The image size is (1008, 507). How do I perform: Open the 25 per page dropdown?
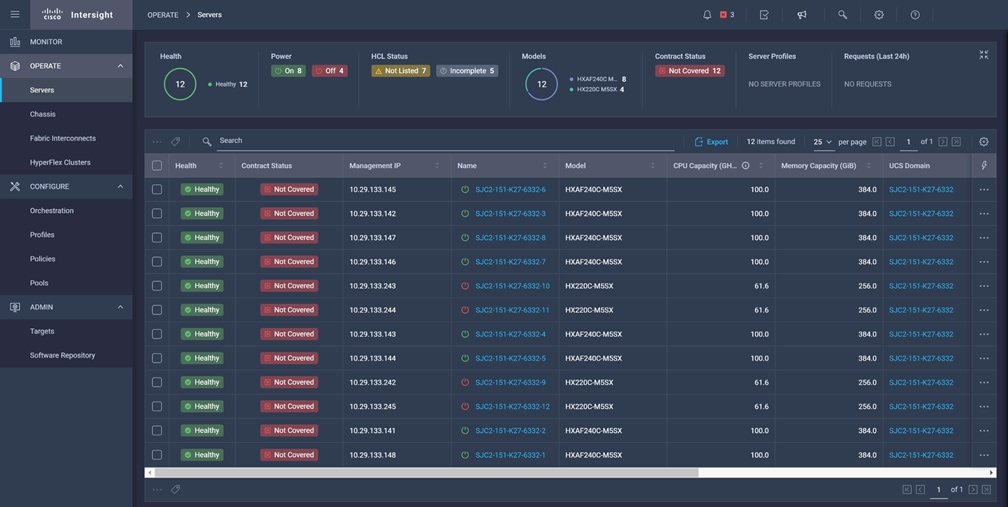[822, 142]
